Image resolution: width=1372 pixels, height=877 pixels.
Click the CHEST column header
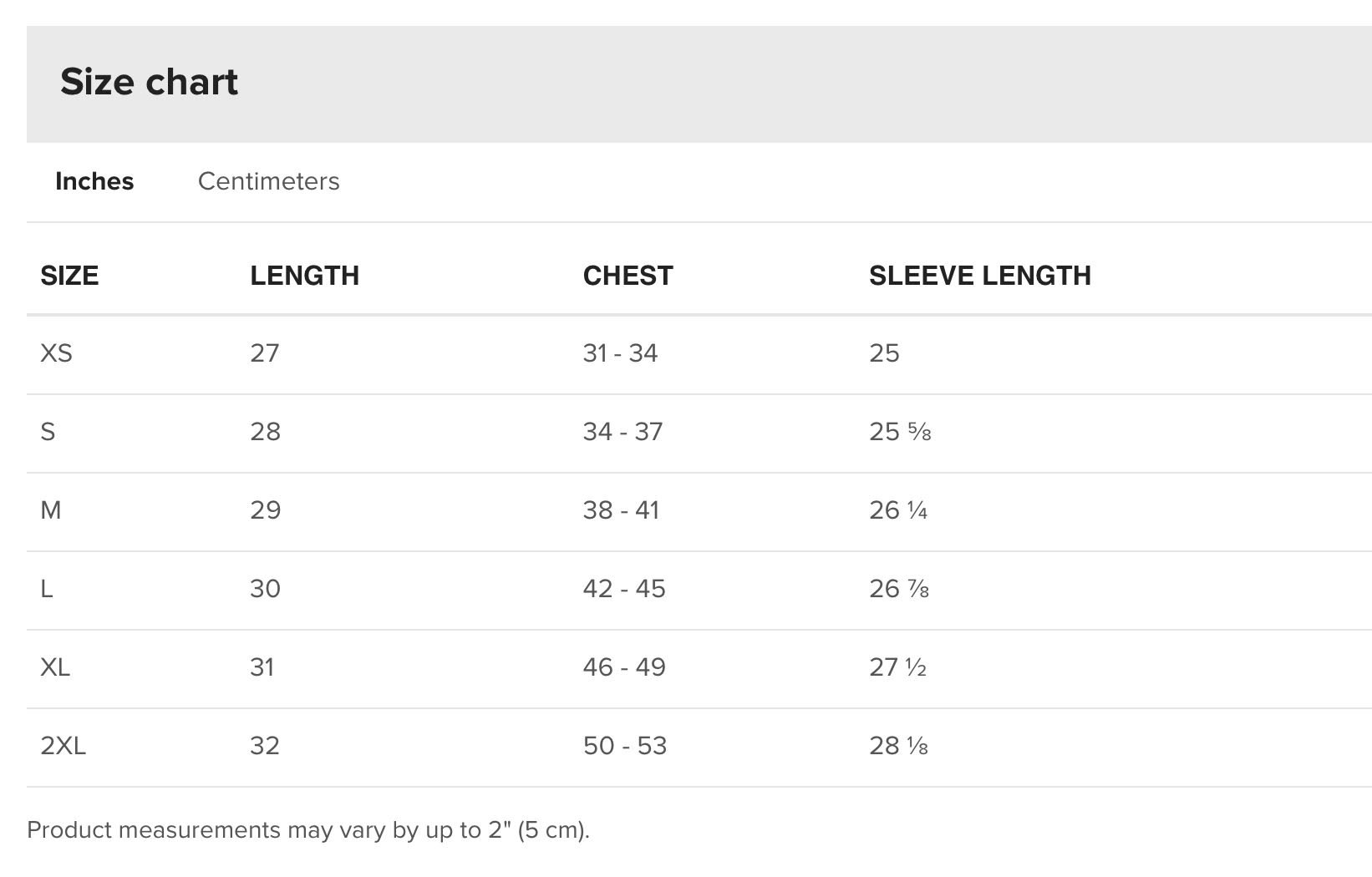[x=628, y=276]
